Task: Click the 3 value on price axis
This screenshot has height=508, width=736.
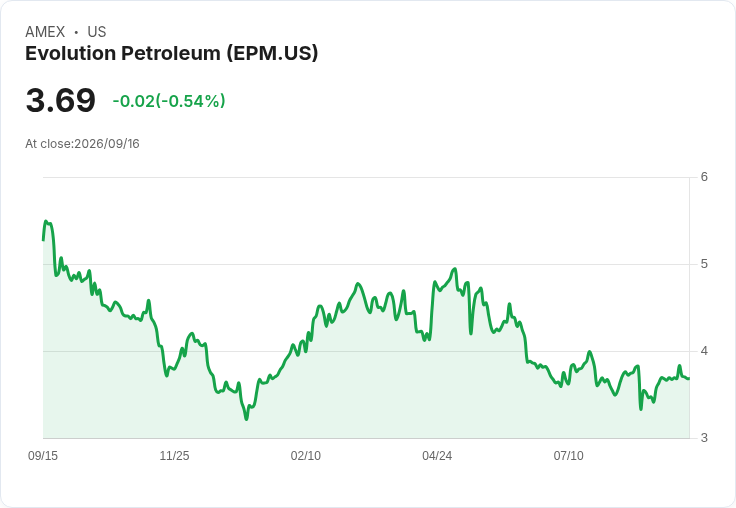Action: [x=704, y=438]
